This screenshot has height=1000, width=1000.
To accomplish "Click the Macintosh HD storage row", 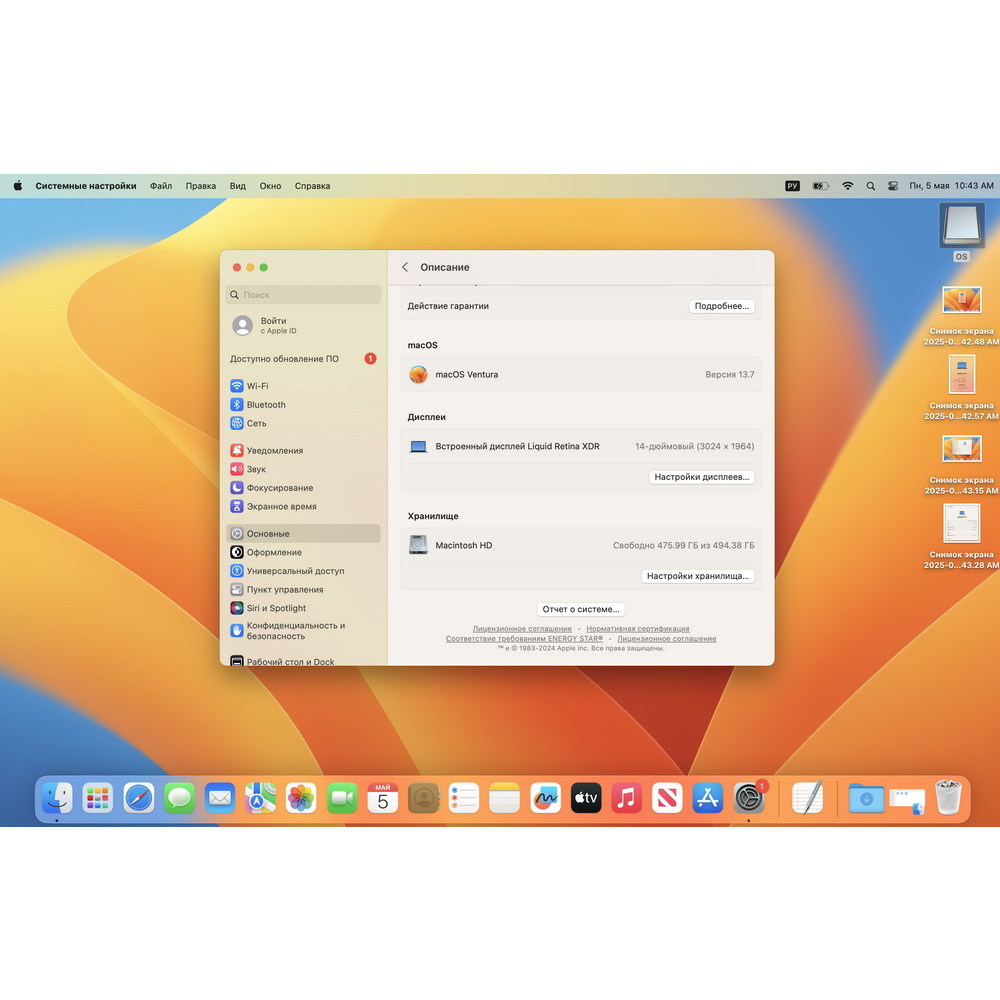I will (x=581, y=545).
